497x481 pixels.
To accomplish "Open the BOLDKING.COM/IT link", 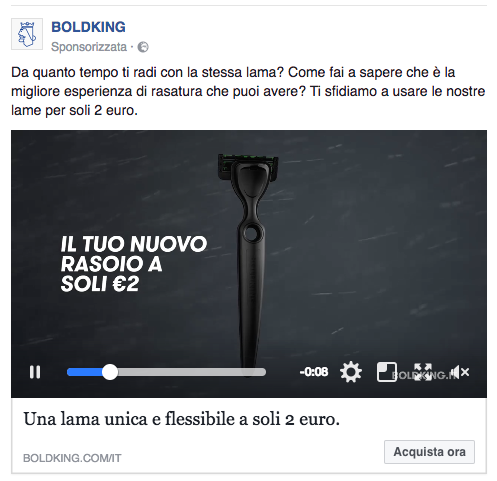I will (72, 458).
